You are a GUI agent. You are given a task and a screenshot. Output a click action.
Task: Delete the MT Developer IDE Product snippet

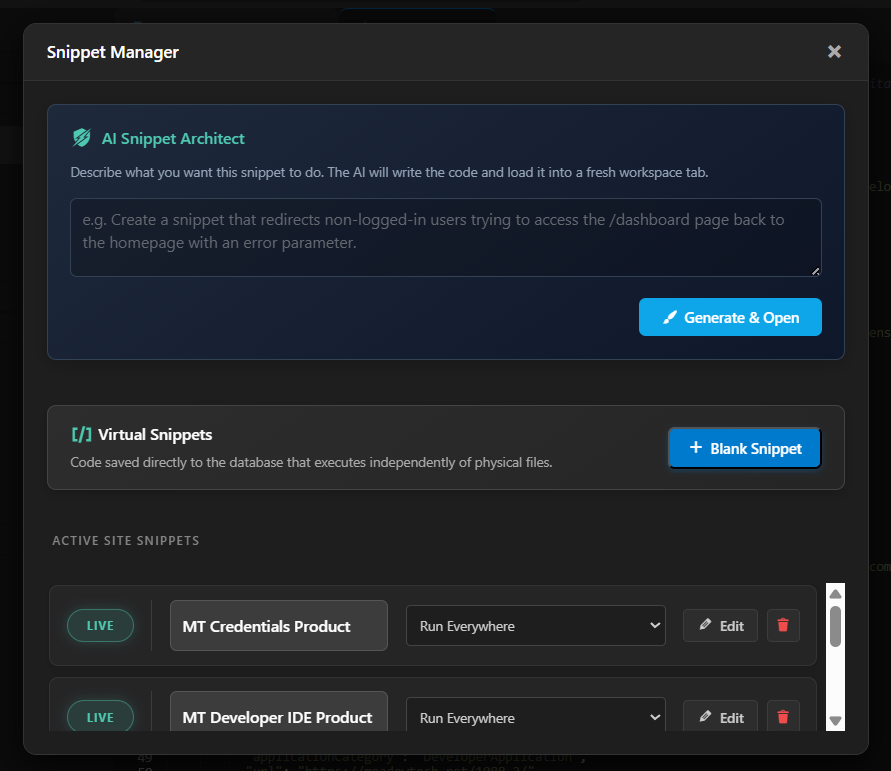[783, 716]
